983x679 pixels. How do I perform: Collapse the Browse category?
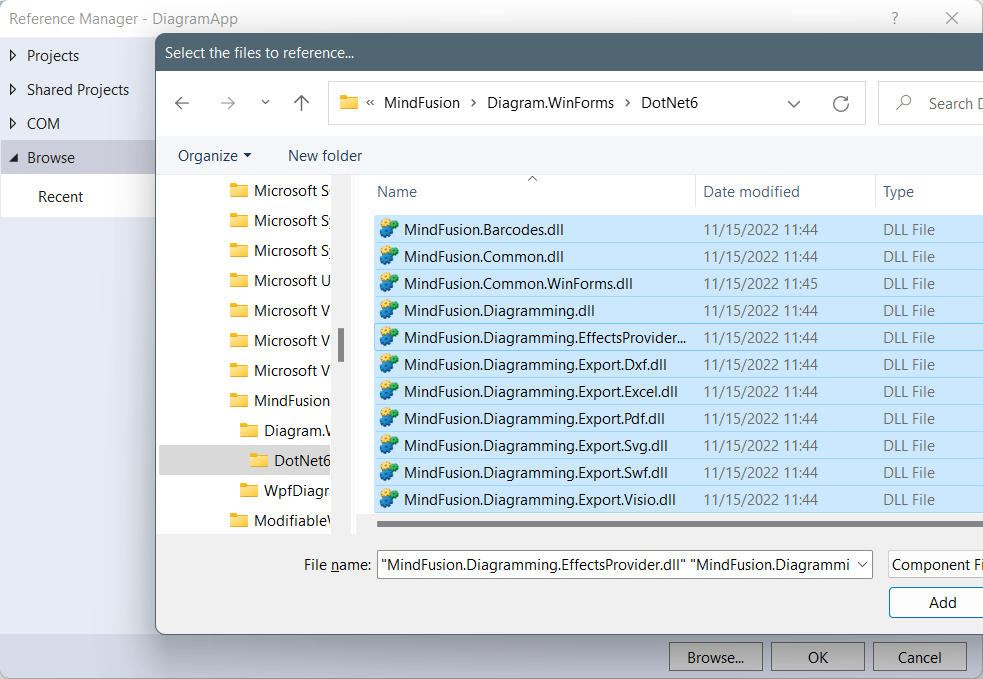point(13,158)
